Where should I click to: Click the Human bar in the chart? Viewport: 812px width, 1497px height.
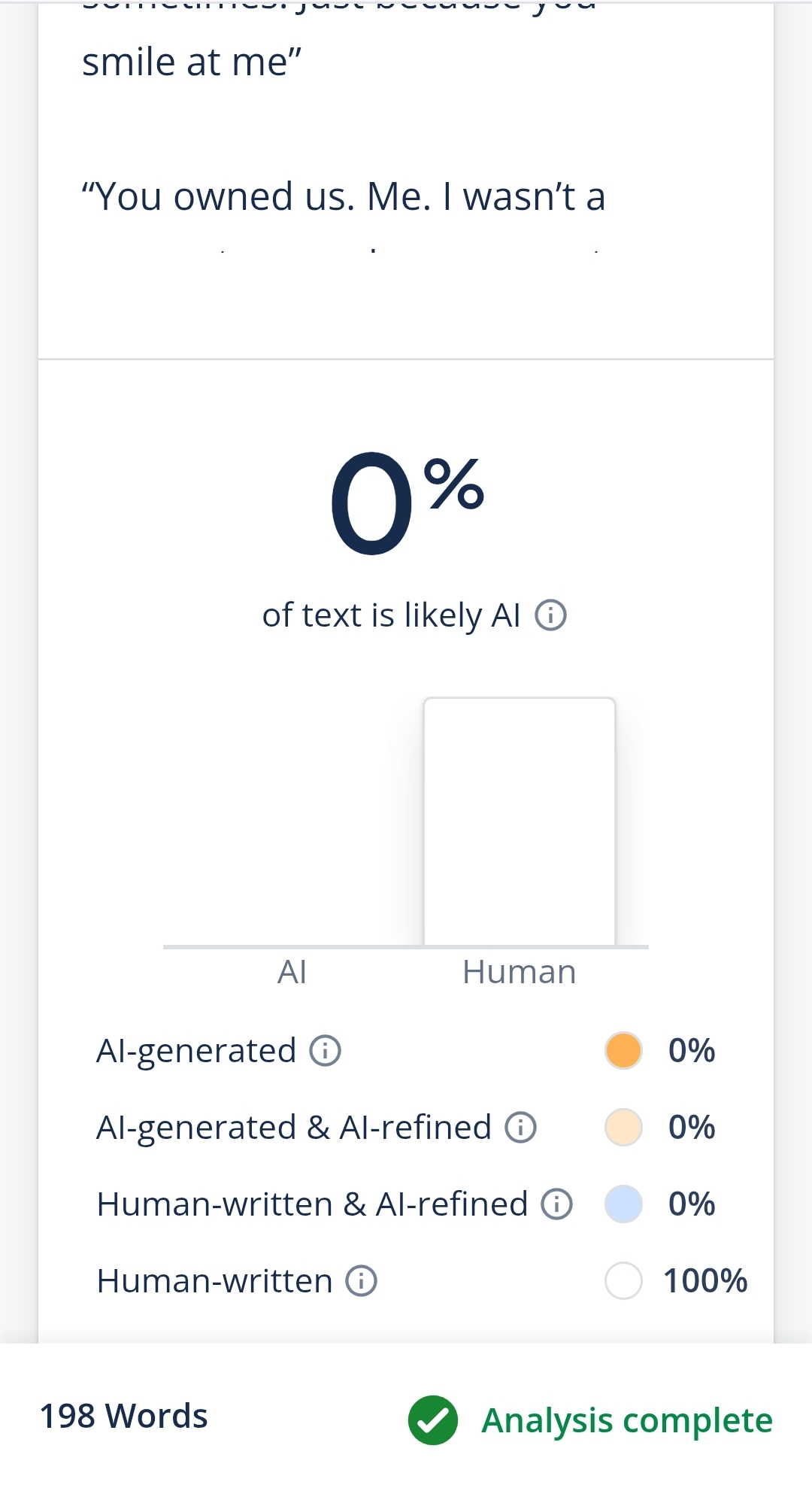[519, 821]
